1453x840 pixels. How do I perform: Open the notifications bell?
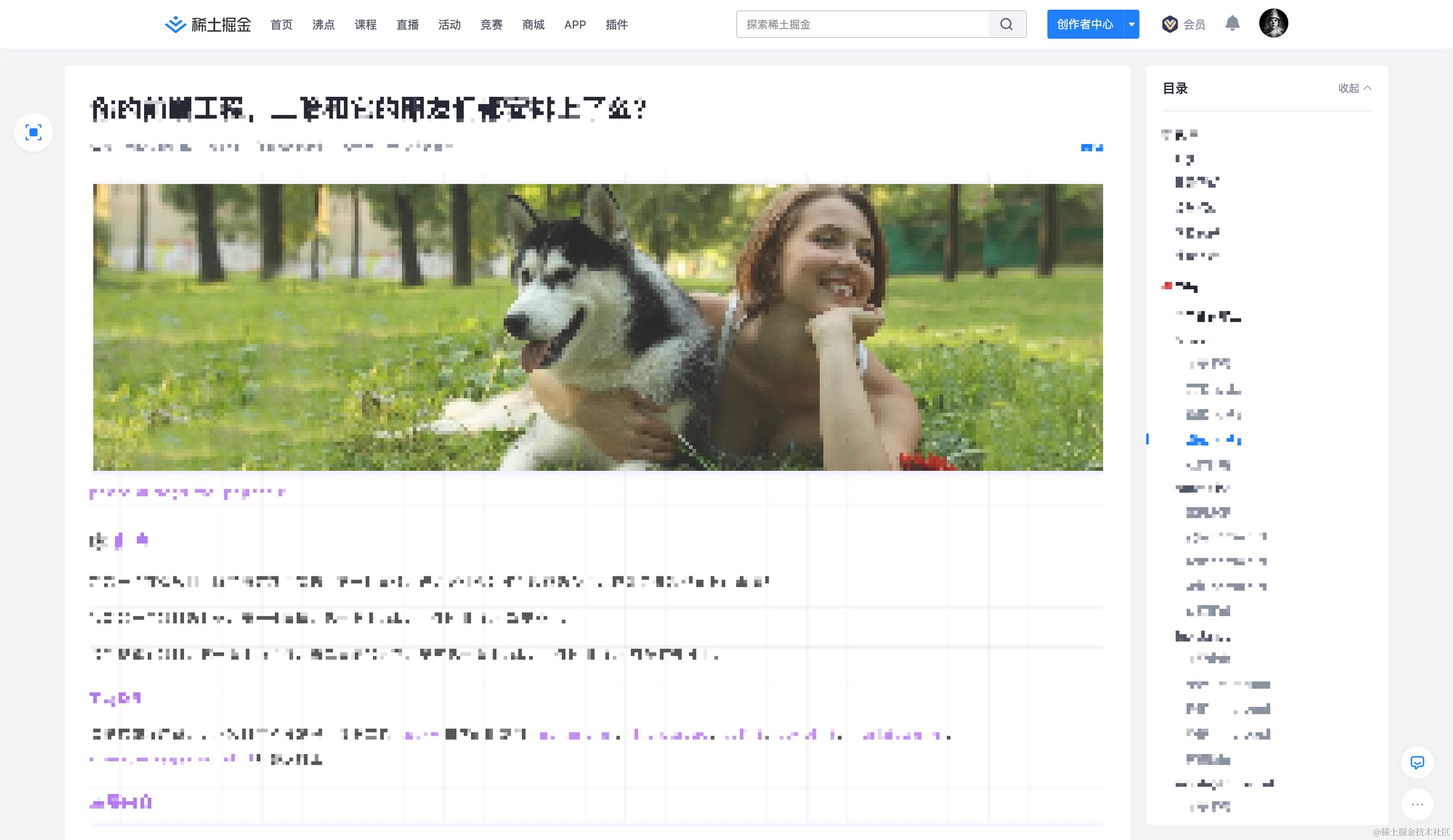click(1232, 24)
